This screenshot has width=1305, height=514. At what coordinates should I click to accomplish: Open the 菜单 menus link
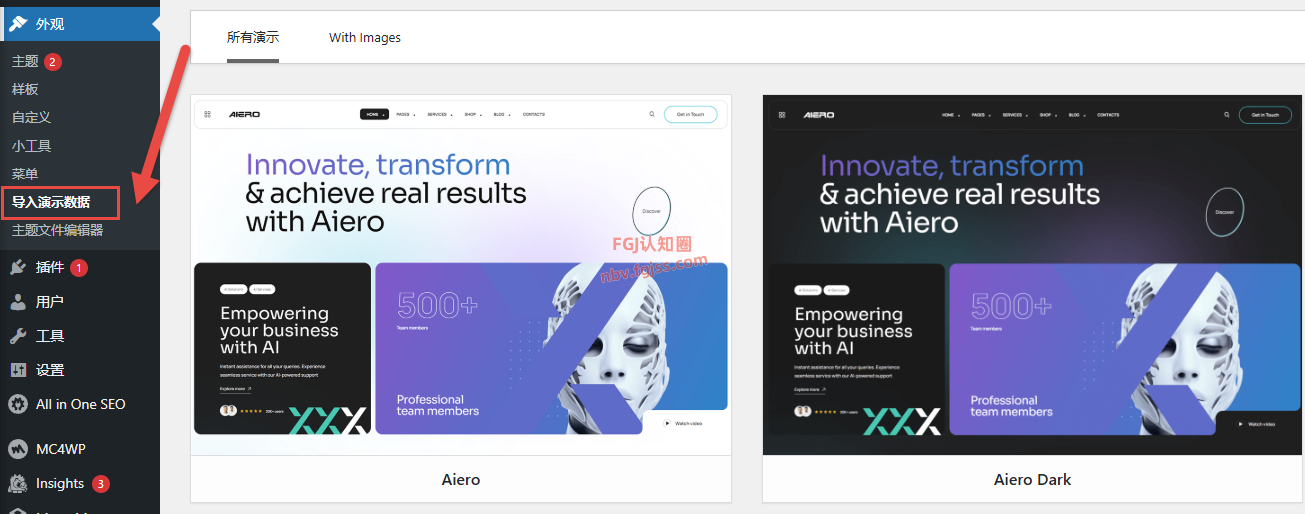tap(25, 173)
